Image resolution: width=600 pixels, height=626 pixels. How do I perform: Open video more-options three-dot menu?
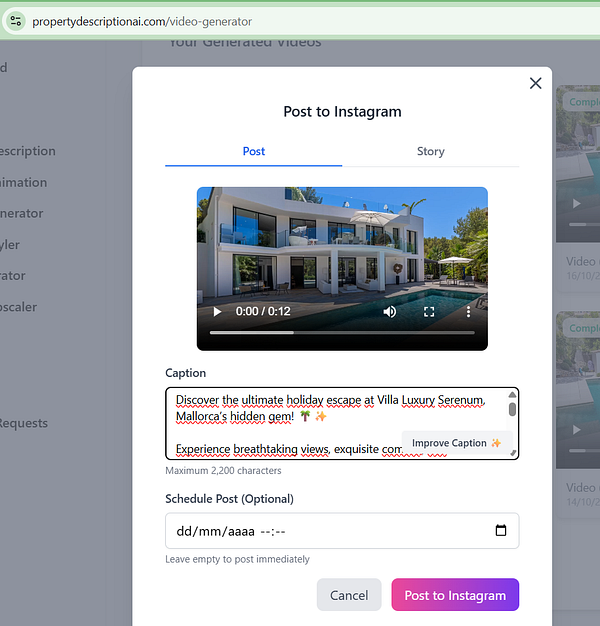468,312
